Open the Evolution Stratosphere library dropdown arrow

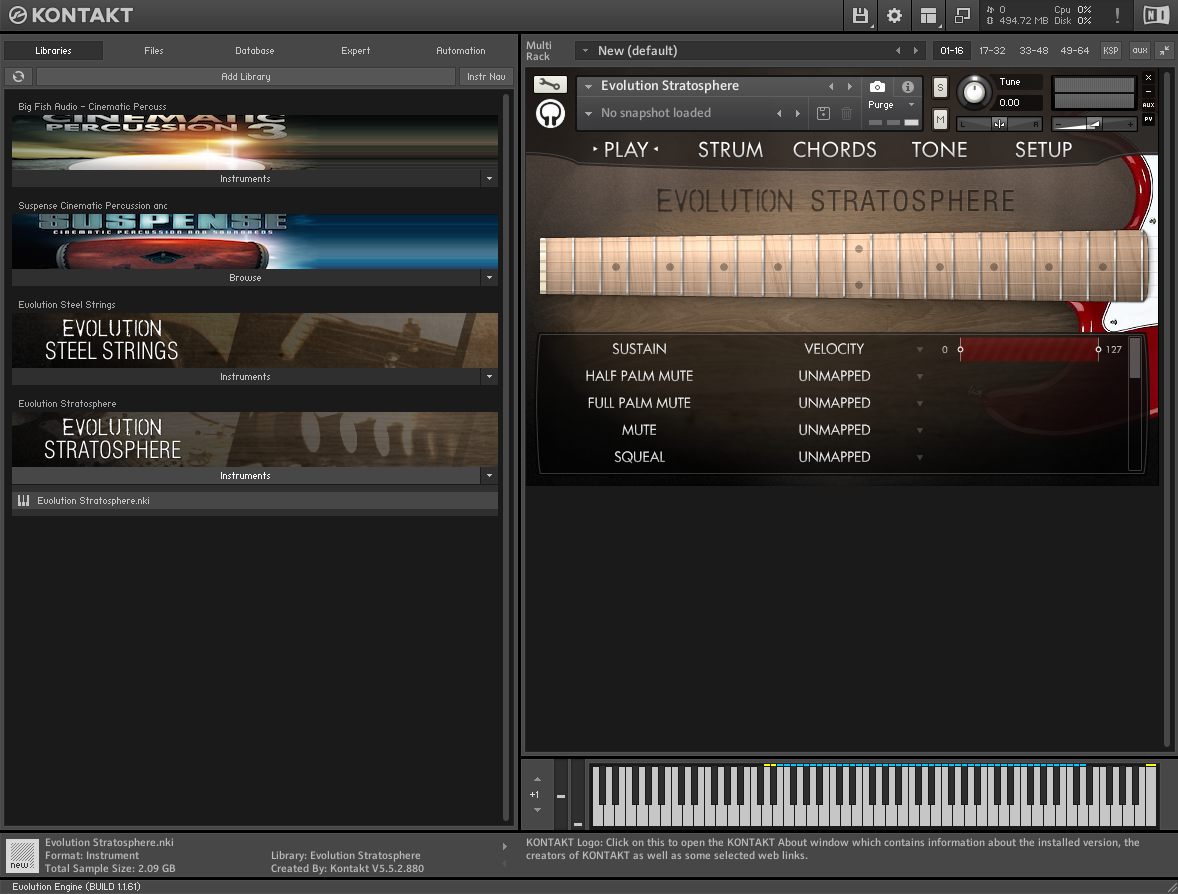click(489, 476)
